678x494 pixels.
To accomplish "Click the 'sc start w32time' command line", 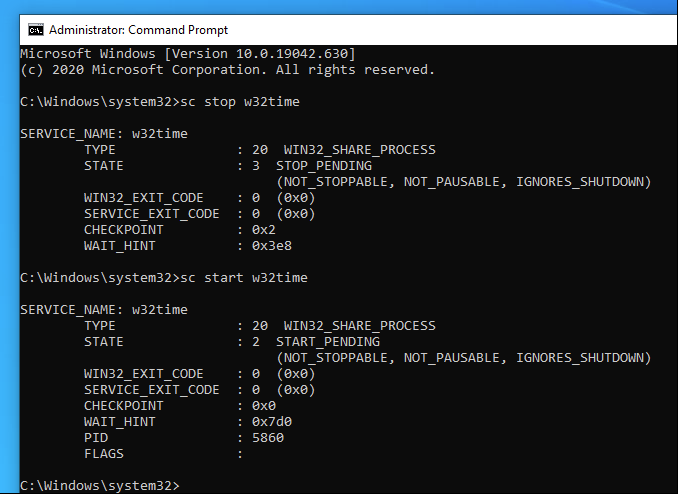I will point(163,278).
